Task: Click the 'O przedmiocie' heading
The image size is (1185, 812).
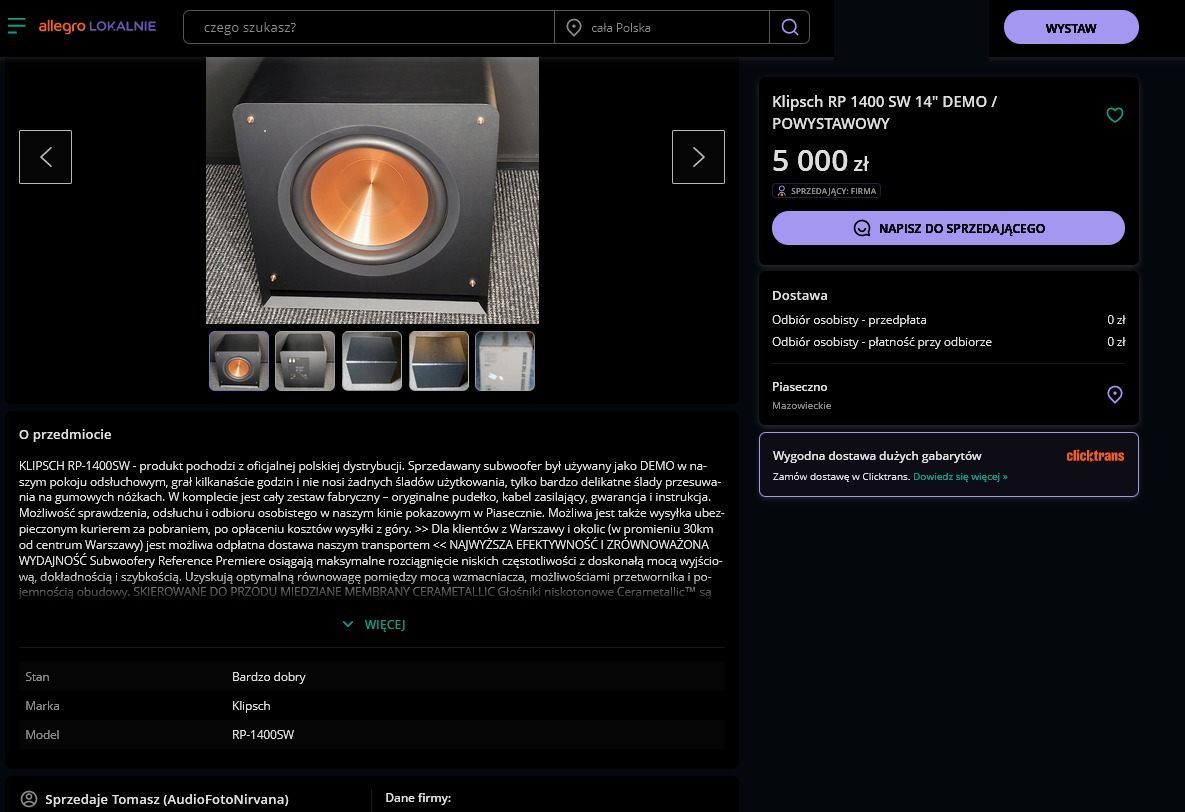Action: click(x=65, y=434)
